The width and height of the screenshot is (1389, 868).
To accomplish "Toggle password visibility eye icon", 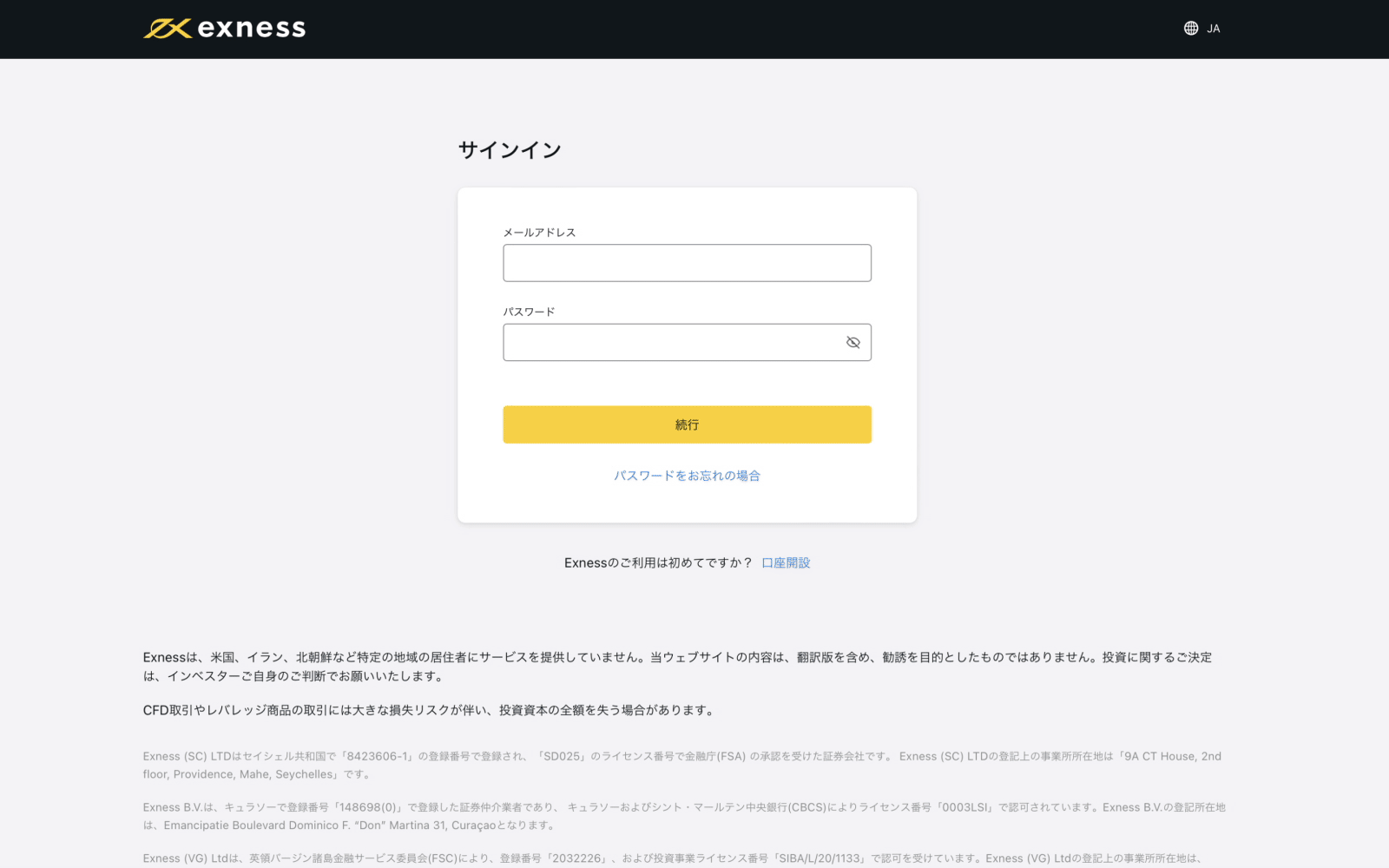I will click(852, 343).
